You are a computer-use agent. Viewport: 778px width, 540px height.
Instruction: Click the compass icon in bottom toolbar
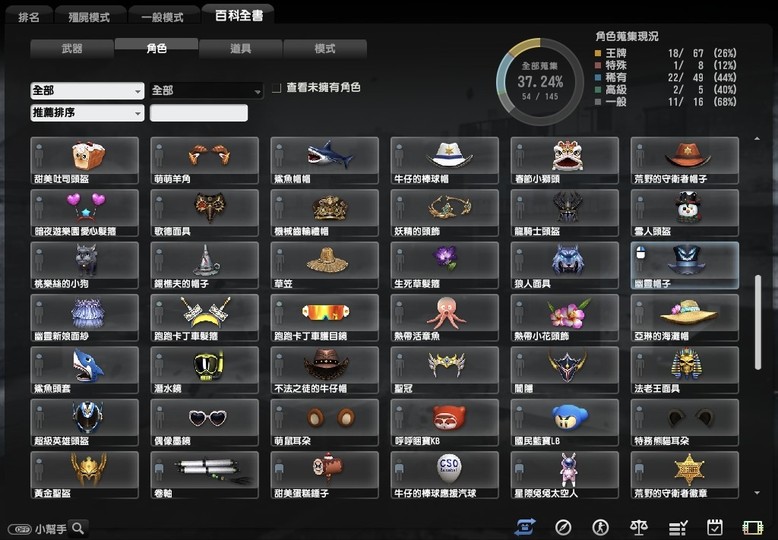click(563, 527)
